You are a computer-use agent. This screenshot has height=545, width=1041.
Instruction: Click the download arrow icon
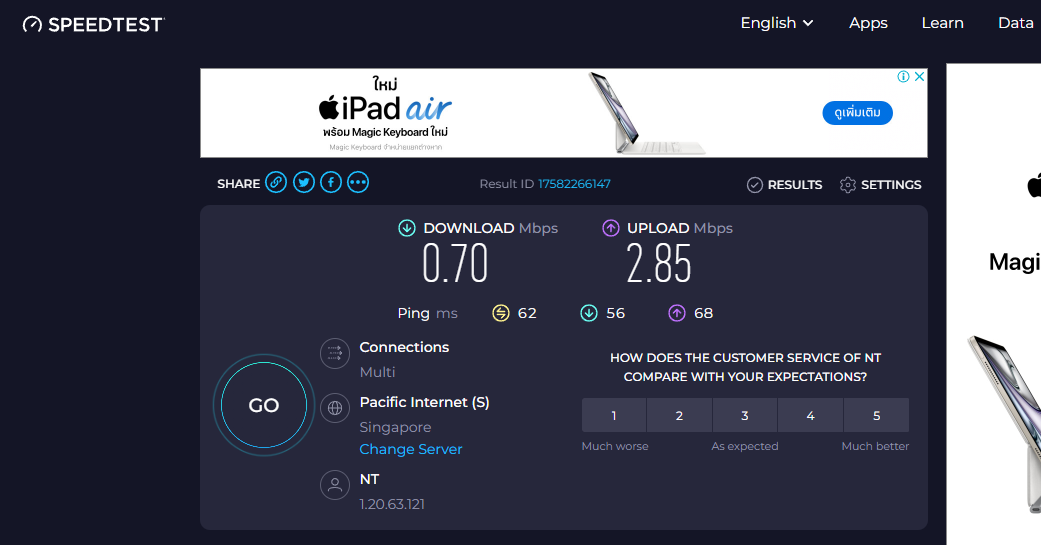click(406, 228)
